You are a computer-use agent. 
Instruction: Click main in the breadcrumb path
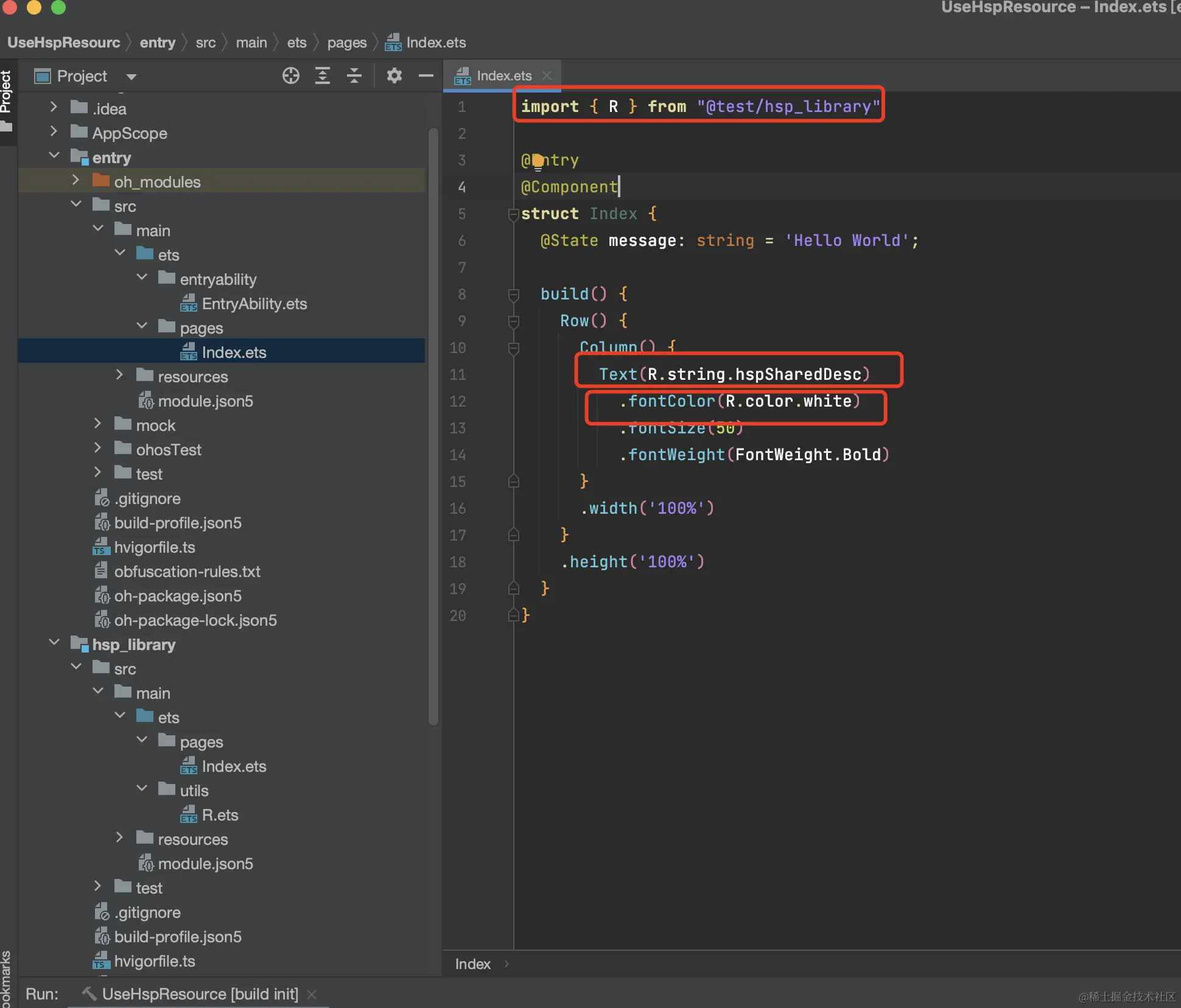pyautogui.click(x=251, y=43)
